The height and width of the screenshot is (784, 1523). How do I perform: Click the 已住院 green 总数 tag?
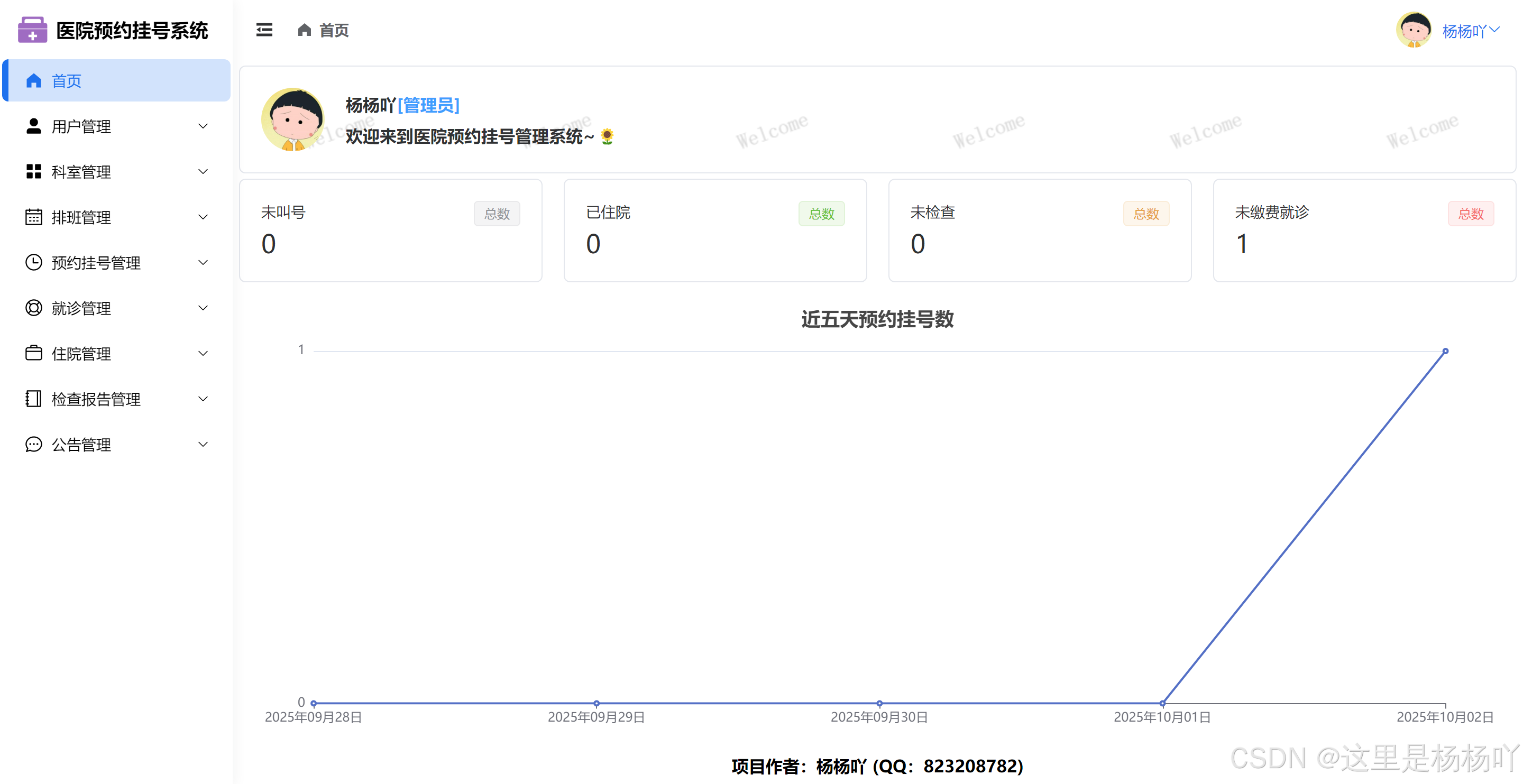click(821, 214)
